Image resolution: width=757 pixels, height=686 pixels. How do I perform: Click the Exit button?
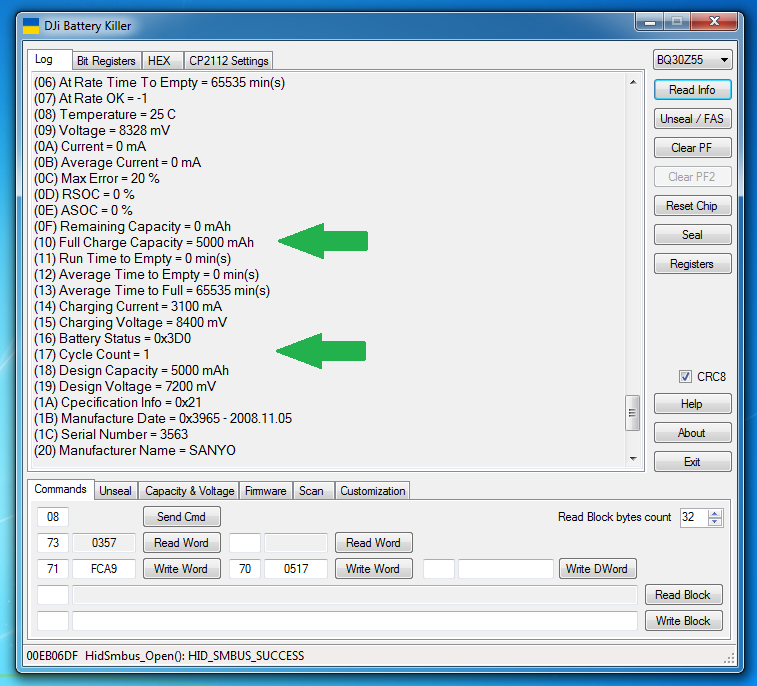pyautogui.click(x=692, y=462)
